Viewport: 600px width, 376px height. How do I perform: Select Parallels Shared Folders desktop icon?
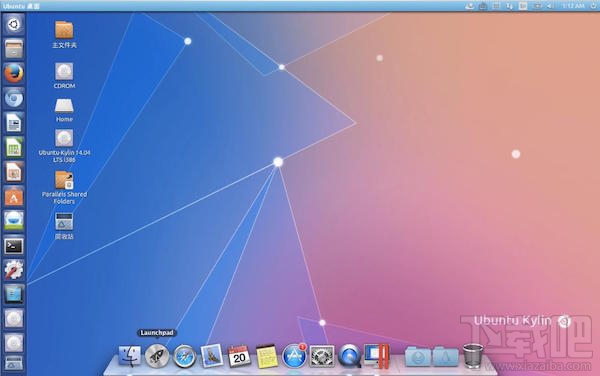click(64, 187)
